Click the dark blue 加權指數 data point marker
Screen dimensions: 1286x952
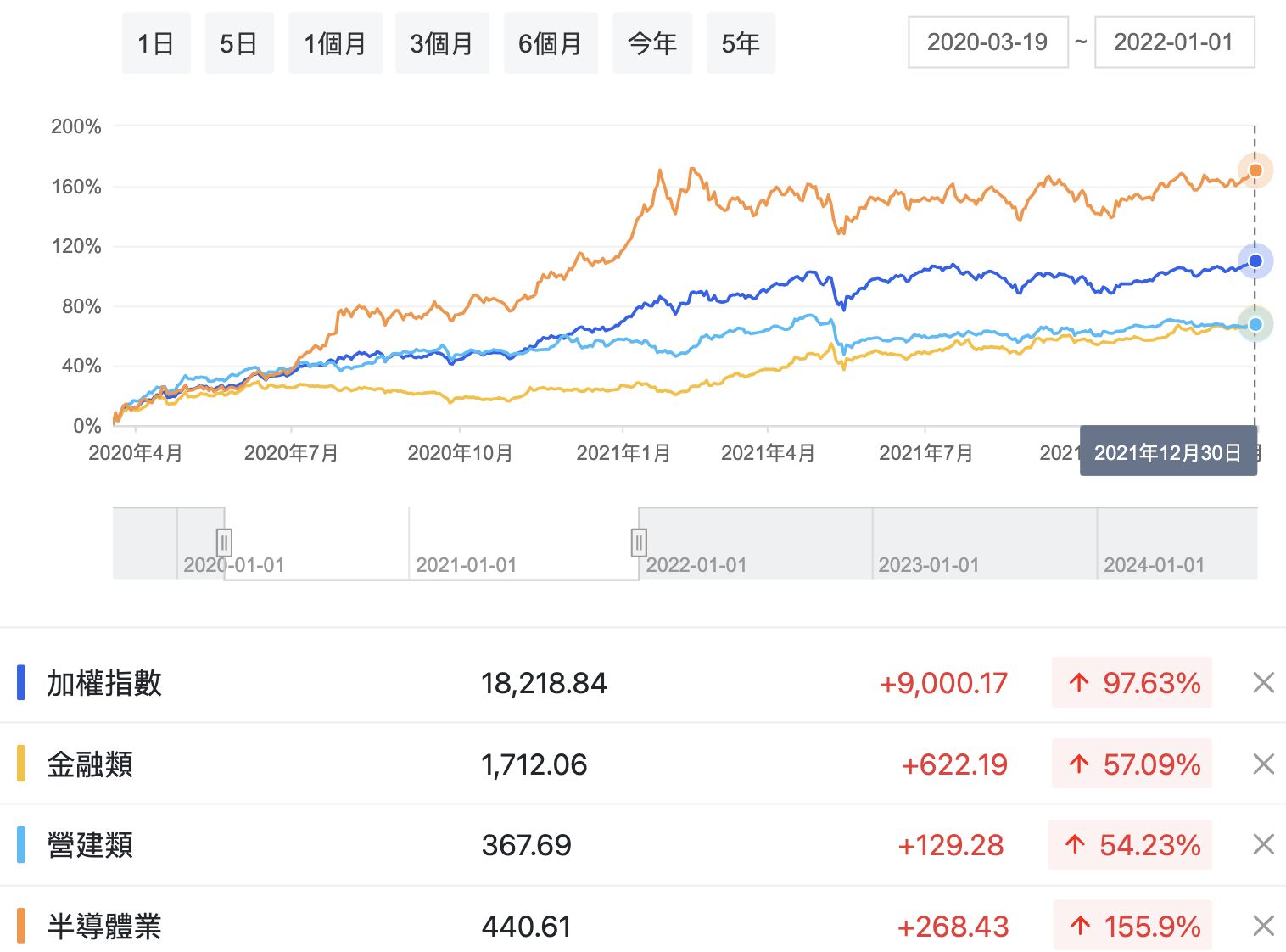(x=1255, y=260)
